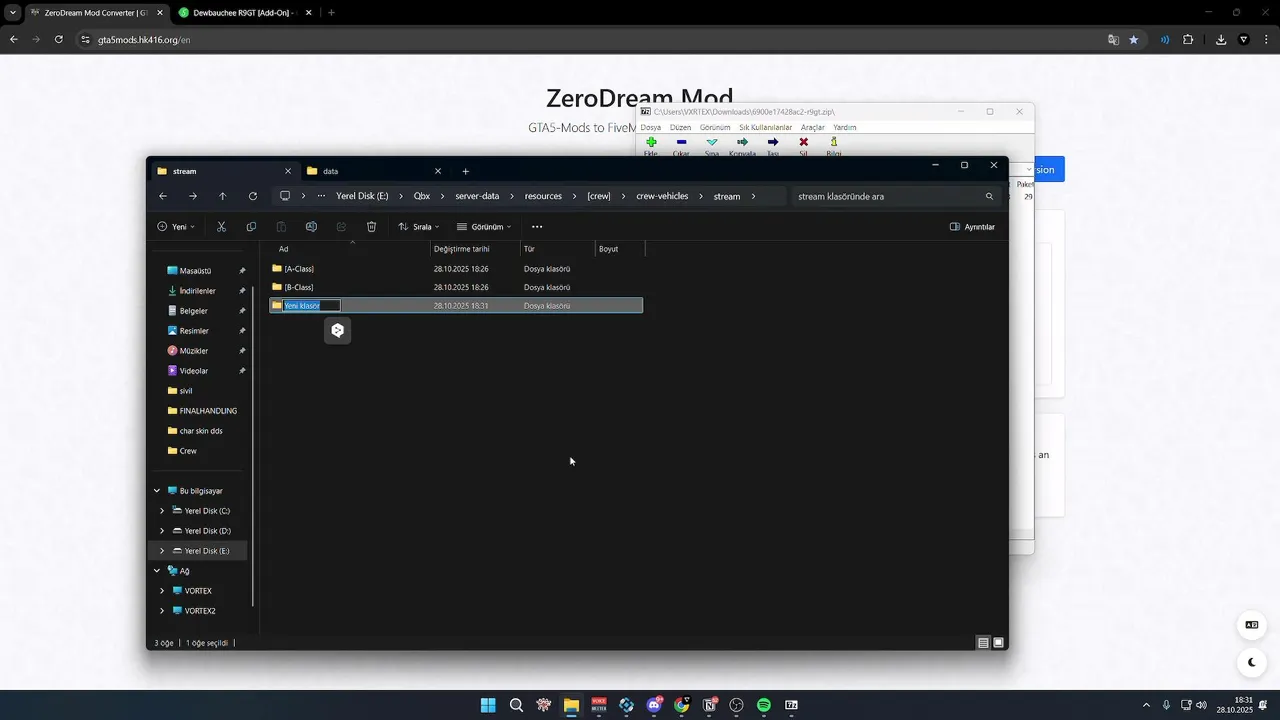Click the Sil red X icon in 7-Zip
Viewport: 1280px width, 720px height.
pyautogui.click(x=803, y=143)
